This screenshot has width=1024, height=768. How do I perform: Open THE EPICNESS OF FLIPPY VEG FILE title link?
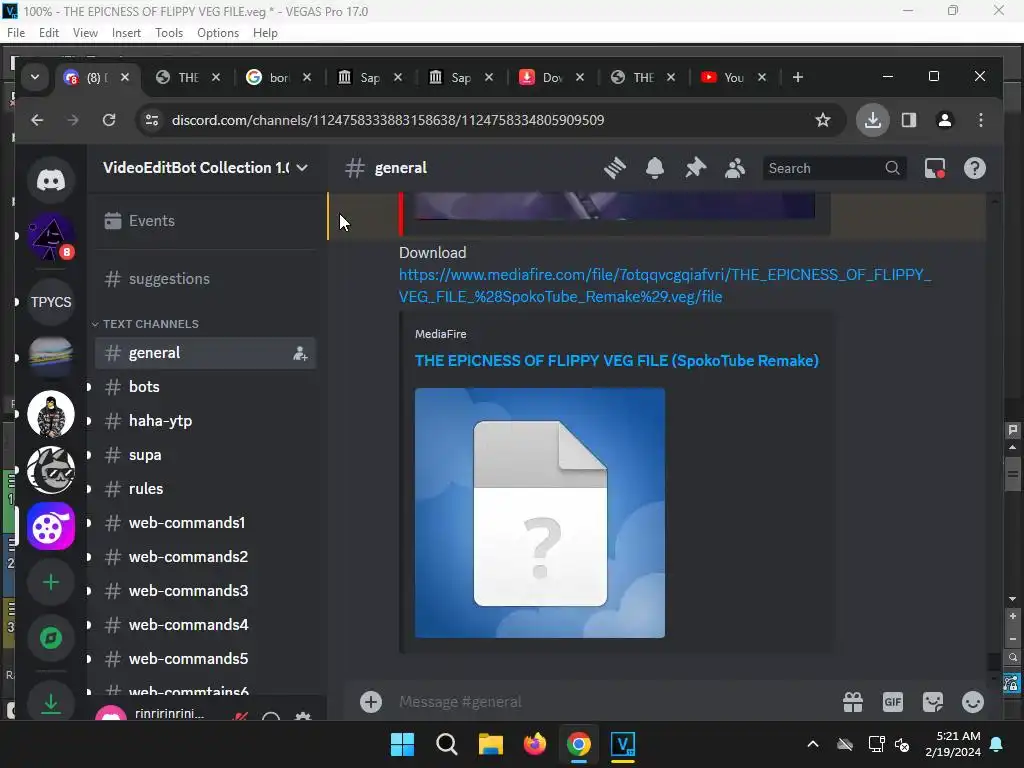(x=616, y=360)
